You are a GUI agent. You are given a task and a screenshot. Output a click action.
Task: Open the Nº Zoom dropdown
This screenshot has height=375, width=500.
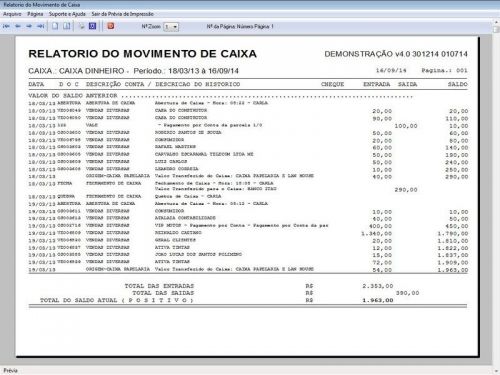[171, 27]
